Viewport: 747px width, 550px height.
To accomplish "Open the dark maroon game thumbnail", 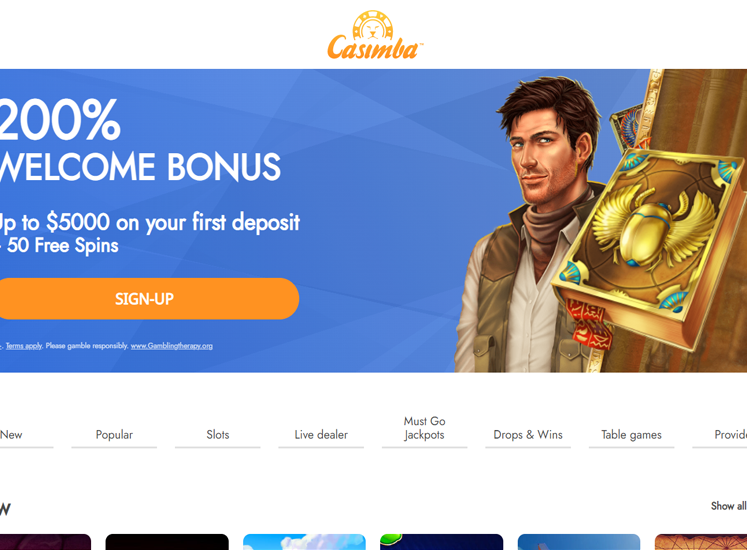I will click(45, 542).
